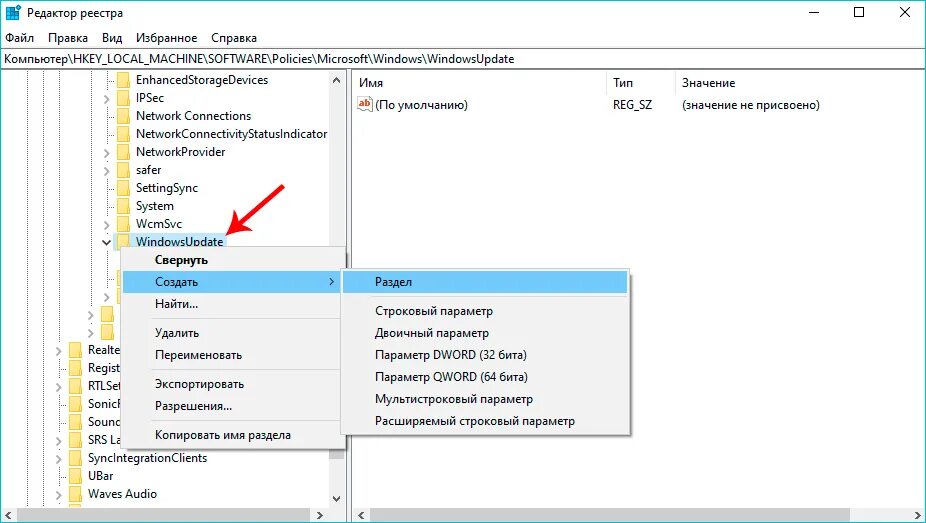926x523 pixels.
Task: Click the Waves Audio folder icon
Action: point(76,494)
